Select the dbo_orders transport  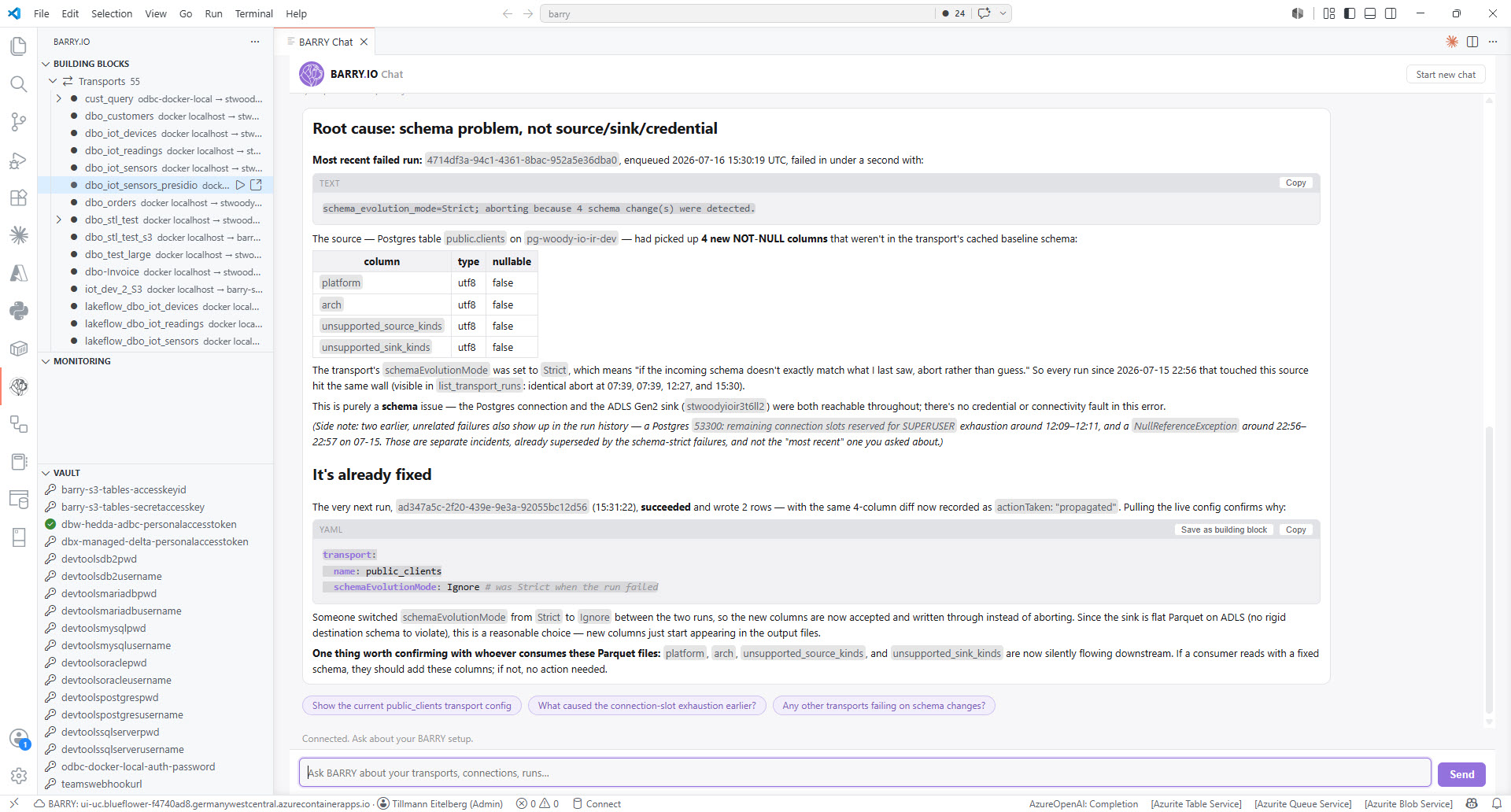157,202
